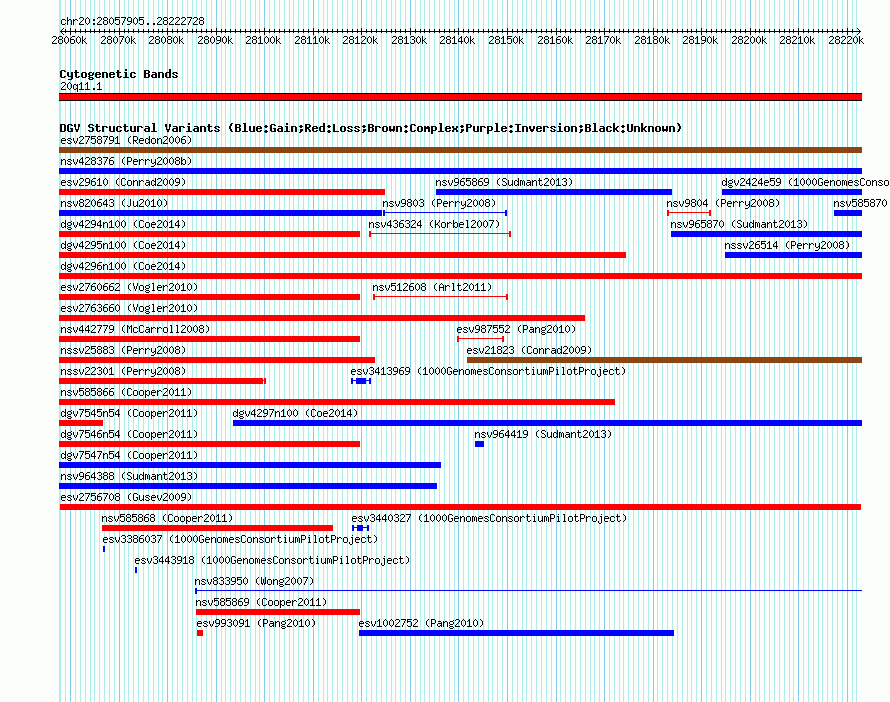Open dgv4294n100 (Coe2014) variant
This screenshot has width=890, height=702.
tap(123, 224)
